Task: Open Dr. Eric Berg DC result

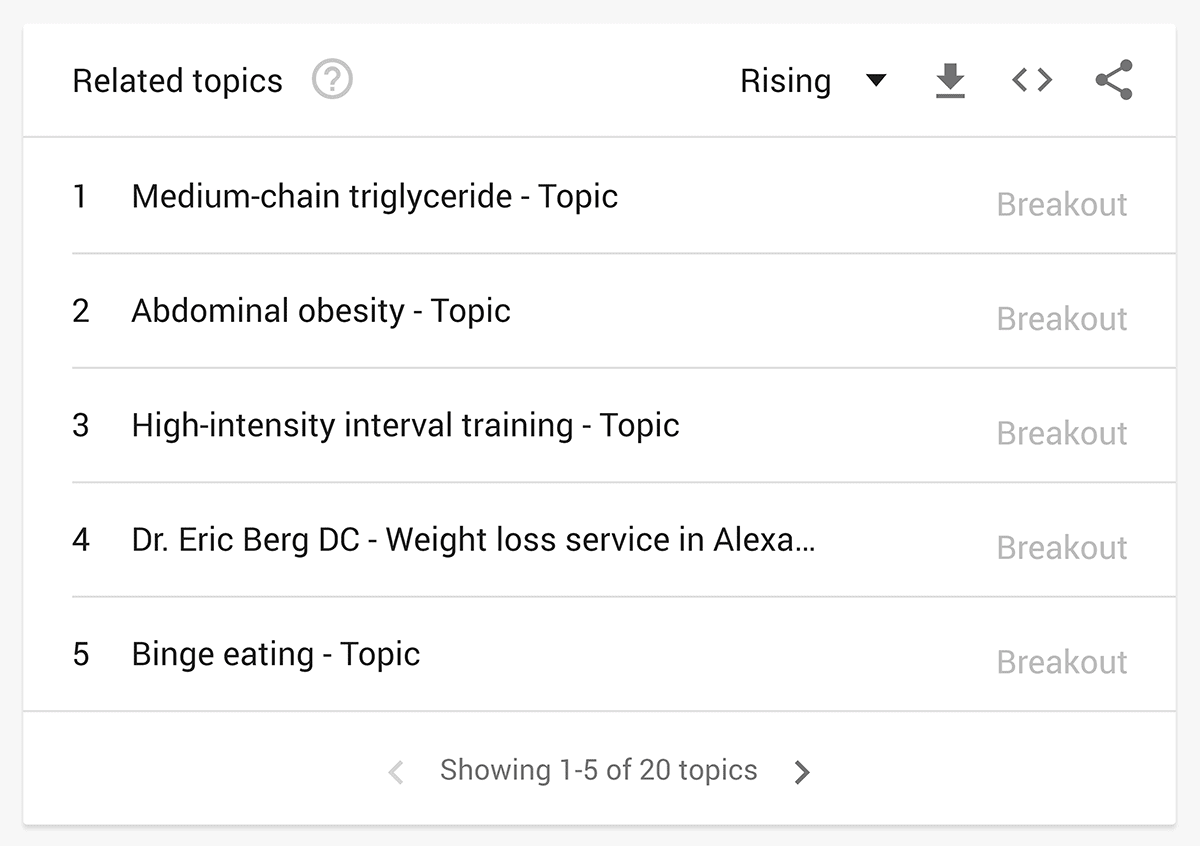Action: (473, 540)
